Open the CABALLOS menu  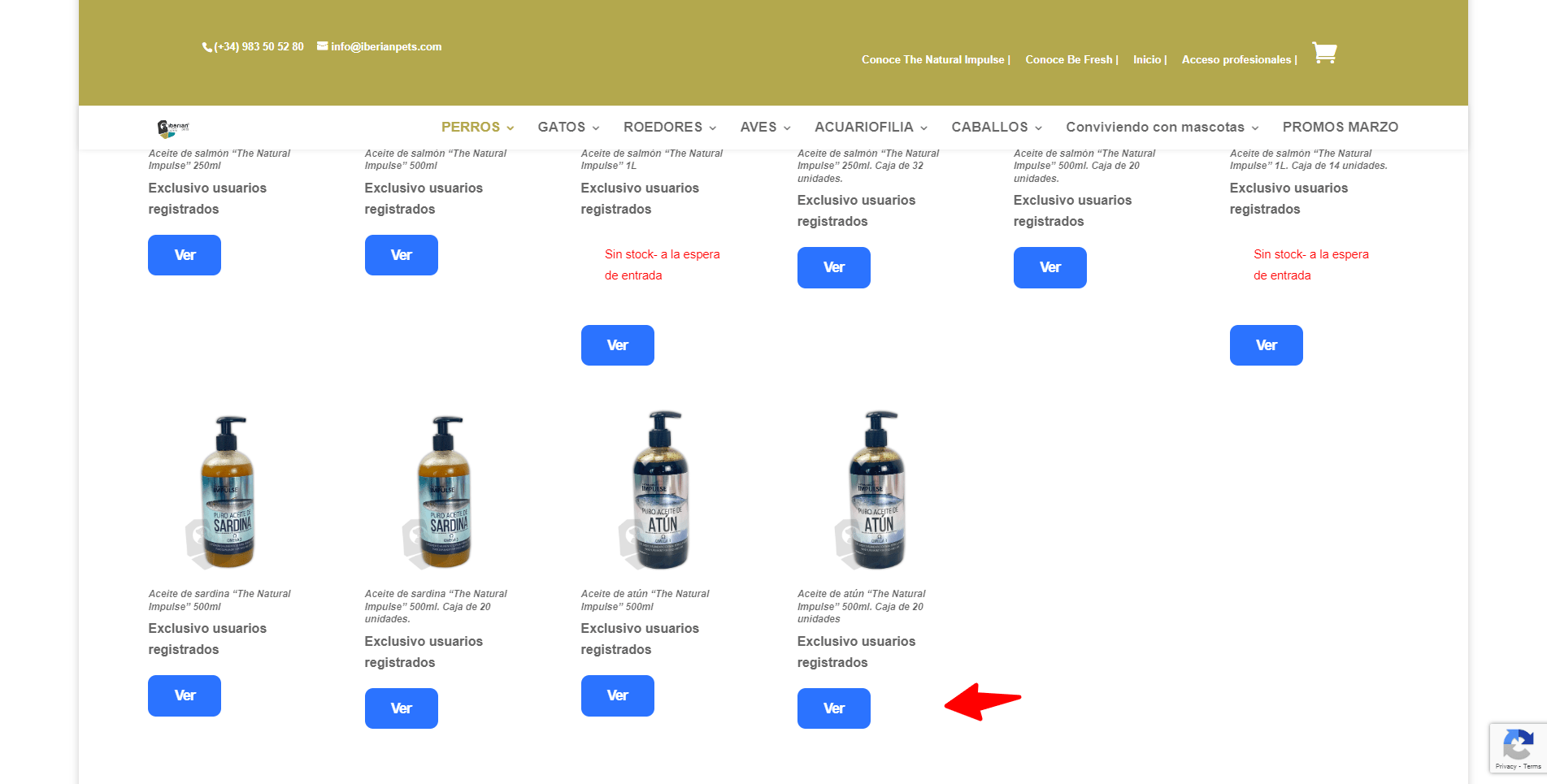[997, 127]
